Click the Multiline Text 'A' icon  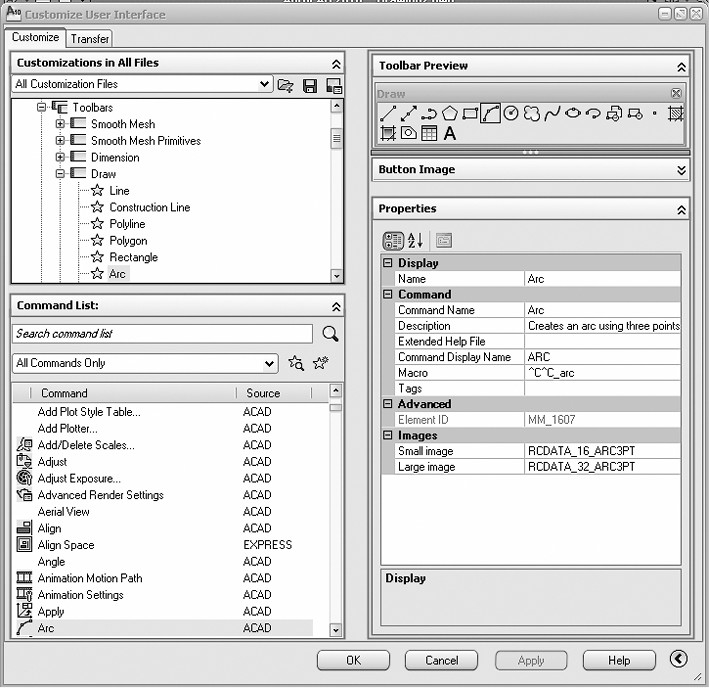pos(450,133)
